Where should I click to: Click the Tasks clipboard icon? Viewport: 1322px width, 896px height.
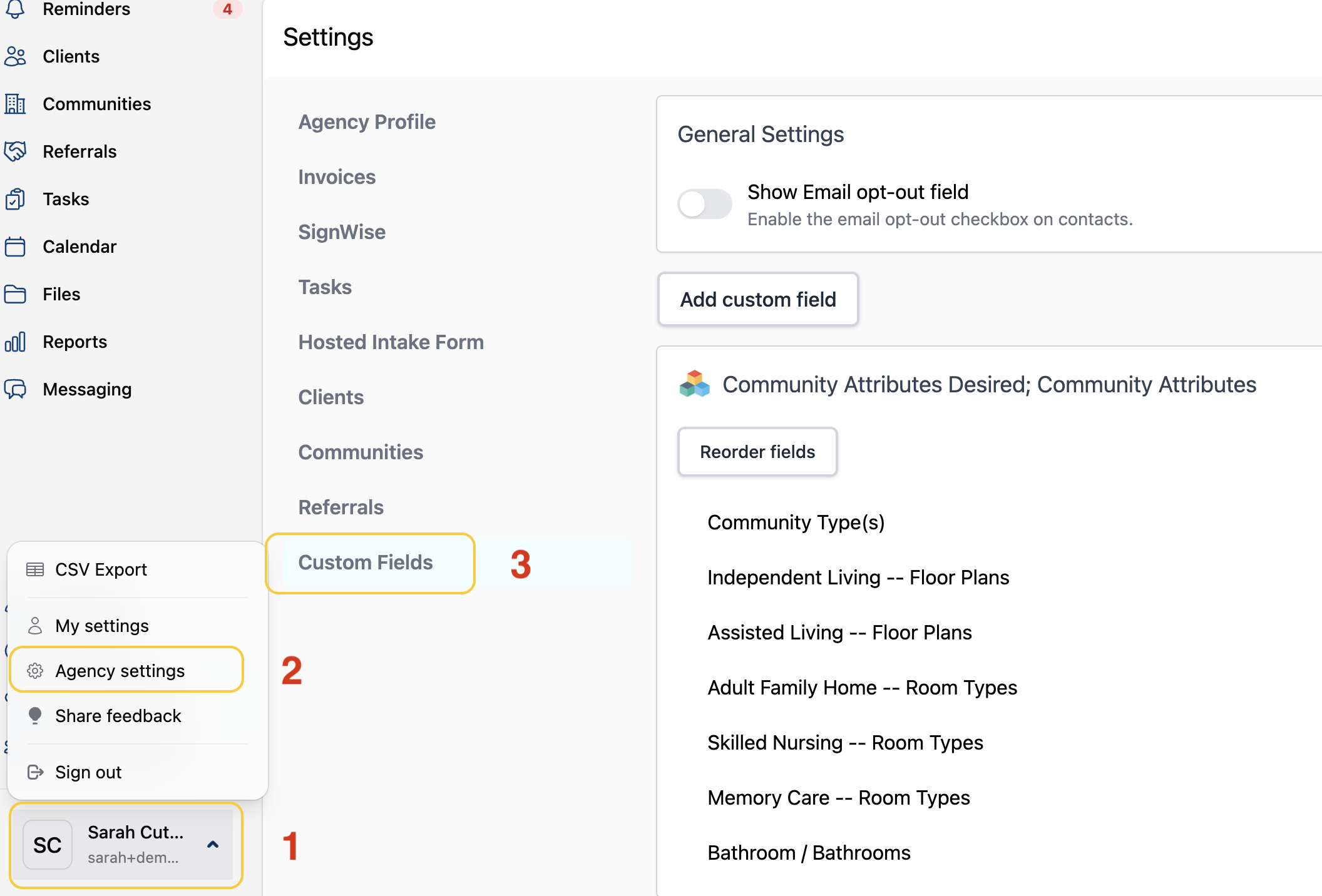(x=15, y=199)
